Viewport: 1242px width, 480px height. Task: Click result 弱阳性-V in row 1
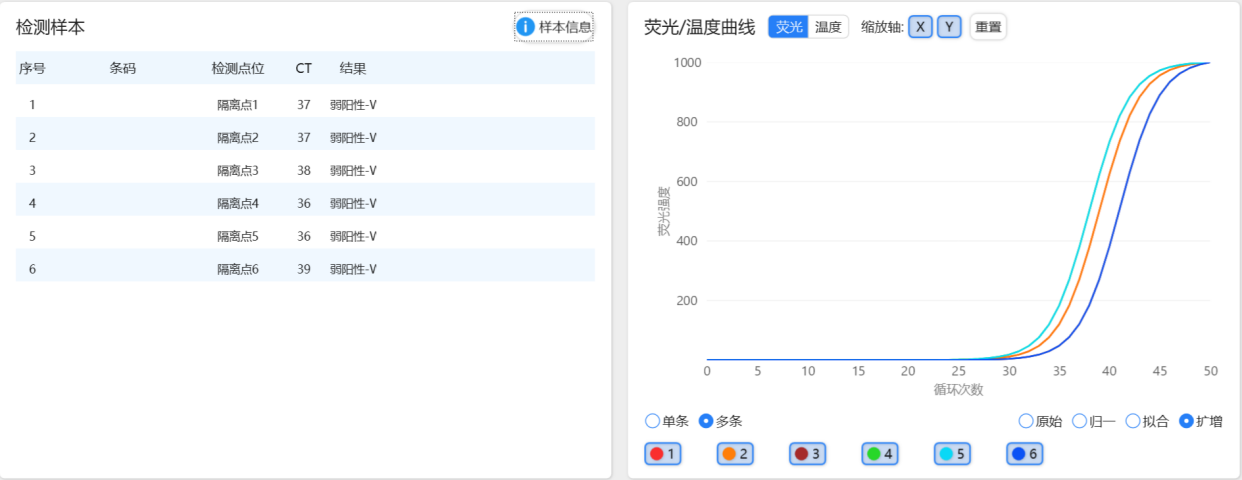[x=353, y=104]
